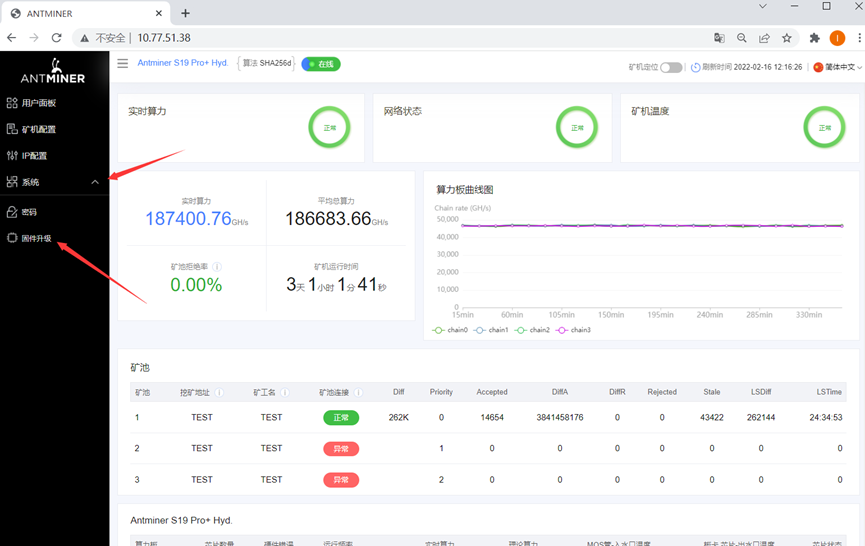Image resolution: width=865 pixels, height=546 pixels.
Task: Click the 187400.76 real-time hashrate value
Action: tap(188, 219)
